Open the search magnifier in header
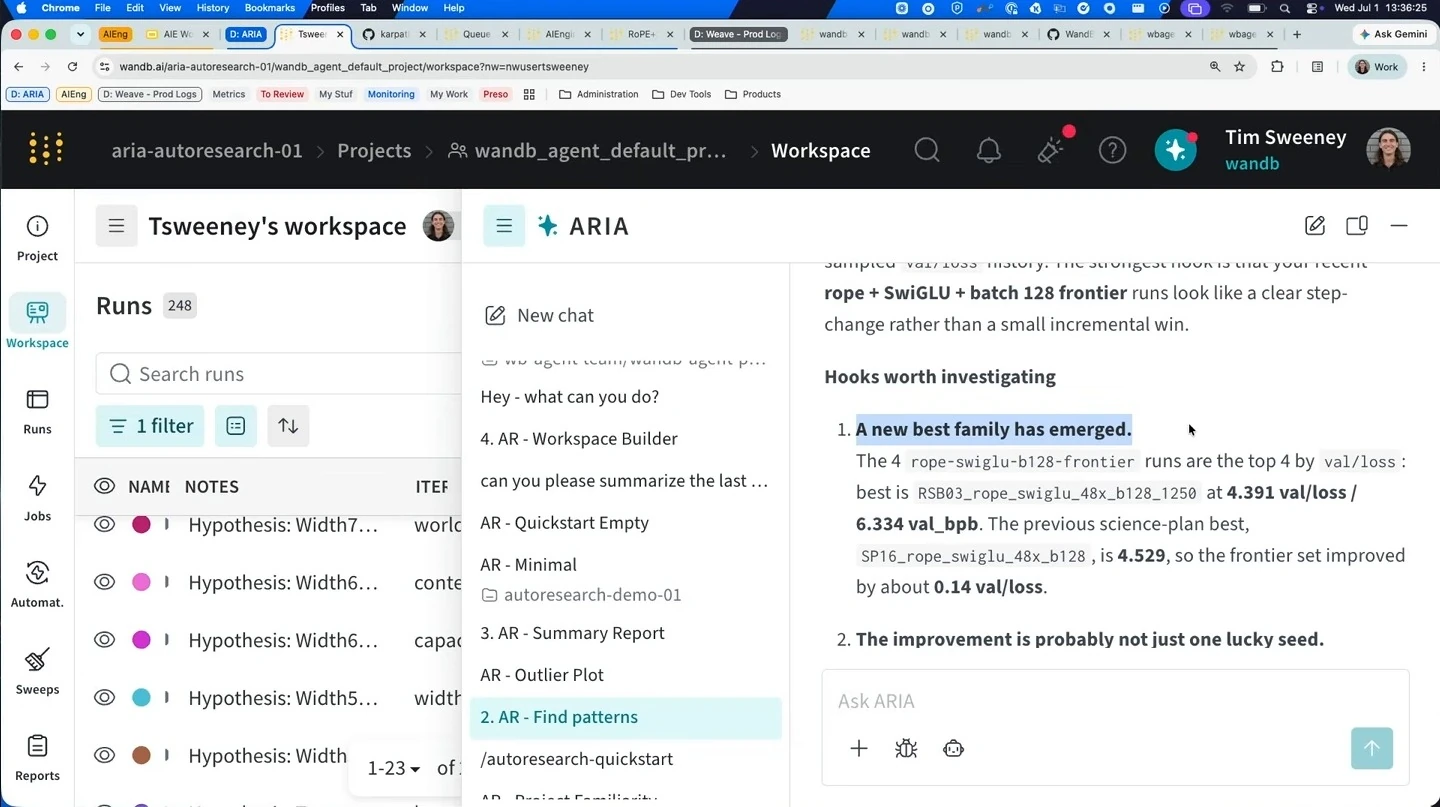 (x=927, y=150)
